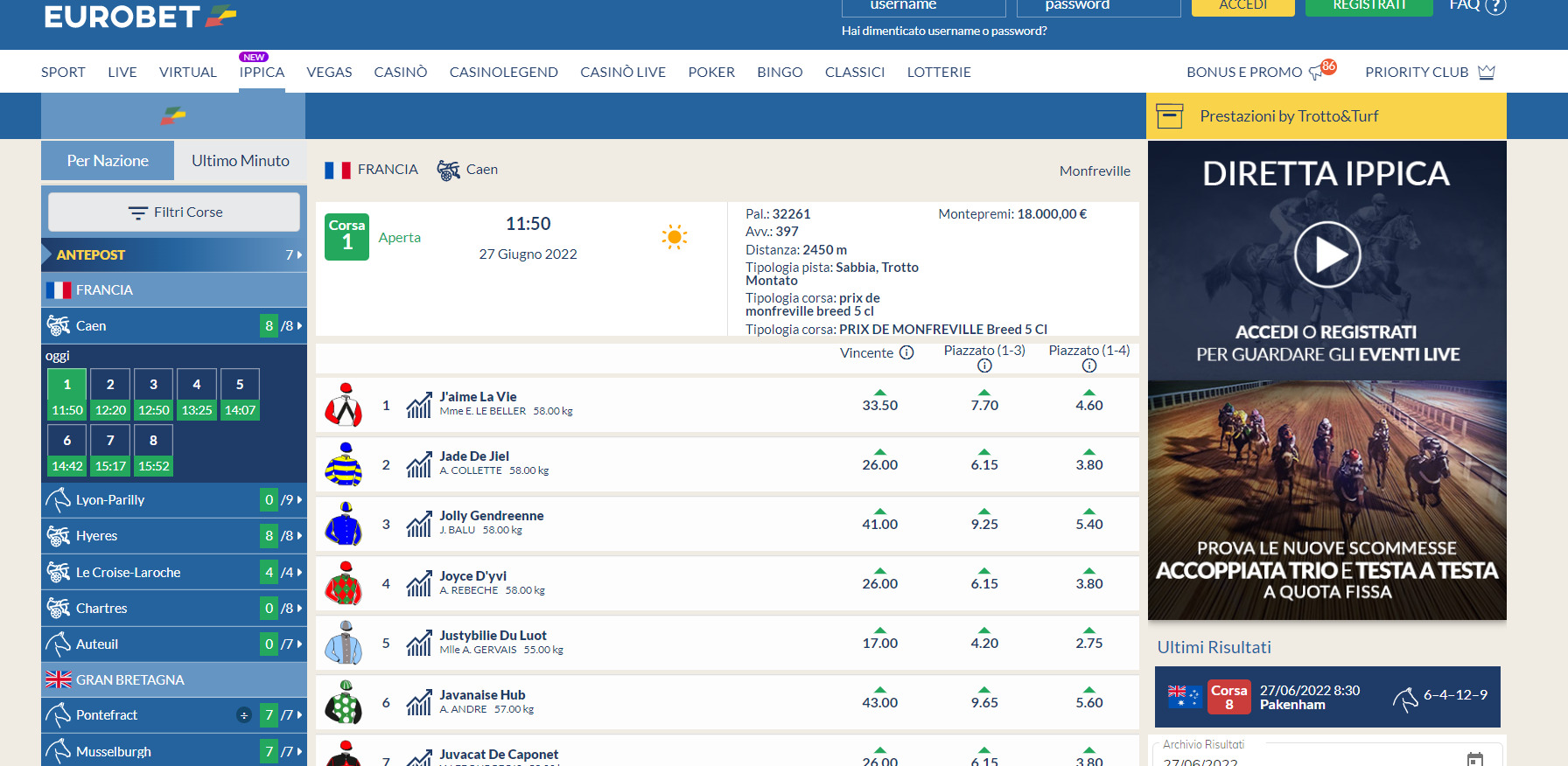The height and width of the screenshot is (766, 1568).
Task: Select Caen race 2 at 12:20
Action: (110, 396)
